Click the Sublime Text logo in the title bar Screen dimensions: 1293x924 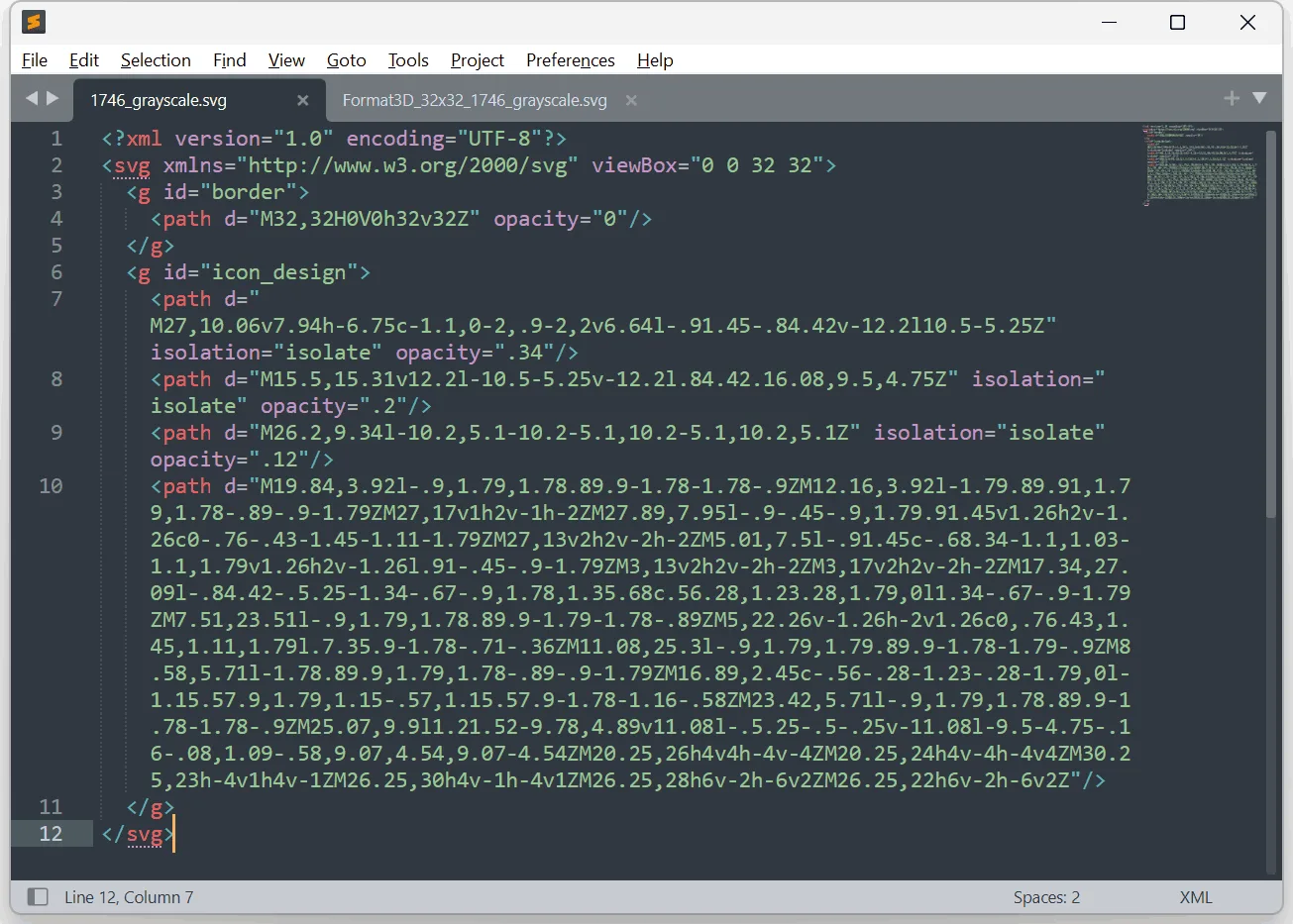tap(33, 21)
